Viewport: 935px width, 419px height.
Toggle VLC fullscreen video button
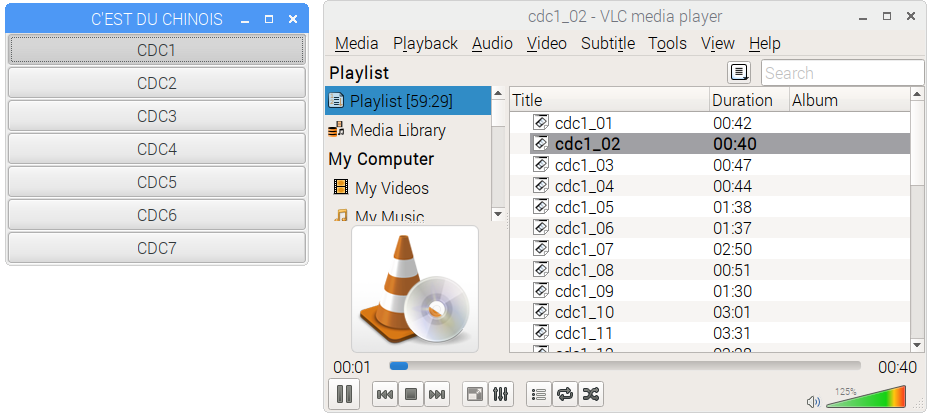click(x=475, y=394)
